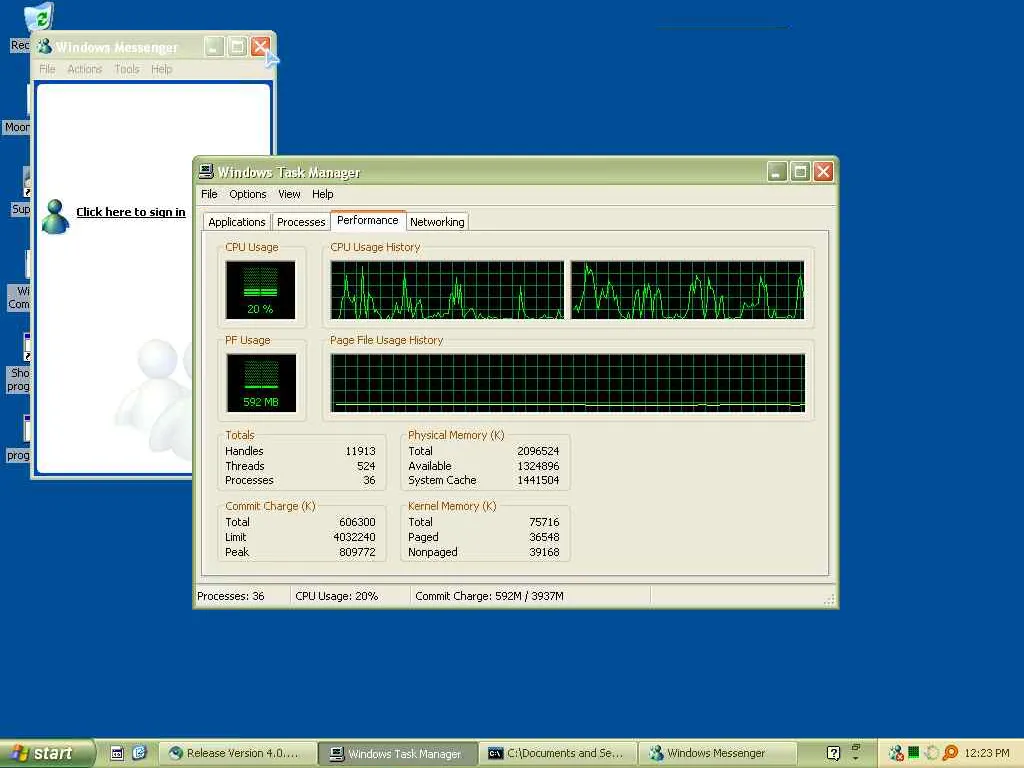Click the second CPU Usage History graph

point(688,290)
